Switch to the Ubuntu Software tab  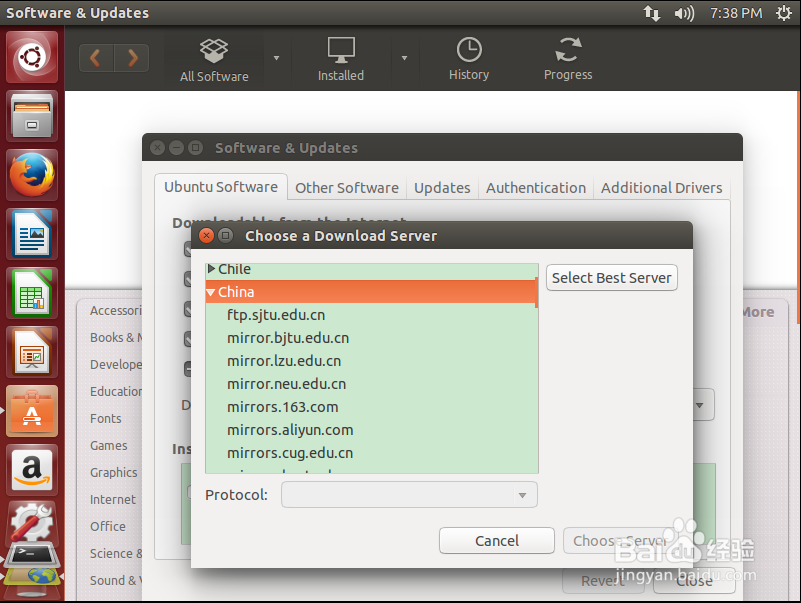coord(221,187)
